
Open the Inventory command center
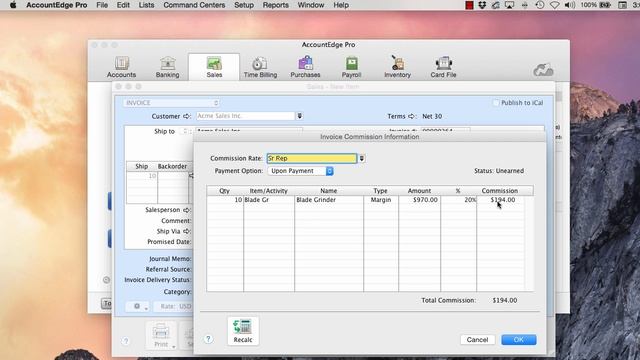click(x=397, y=67)
